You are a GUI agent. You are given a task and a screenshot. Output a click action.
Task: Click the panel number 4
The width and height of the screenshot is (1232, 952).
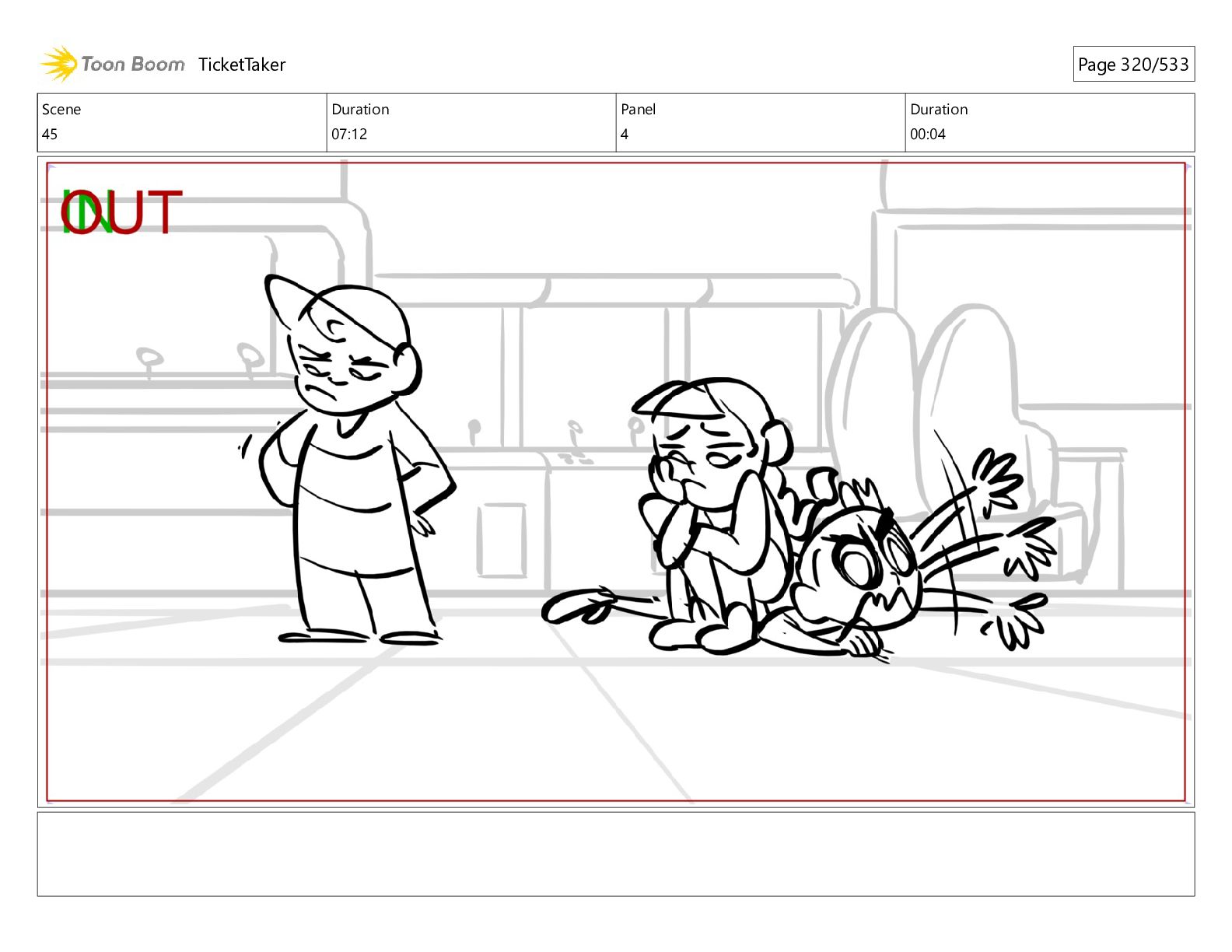[x=625, y=134]
